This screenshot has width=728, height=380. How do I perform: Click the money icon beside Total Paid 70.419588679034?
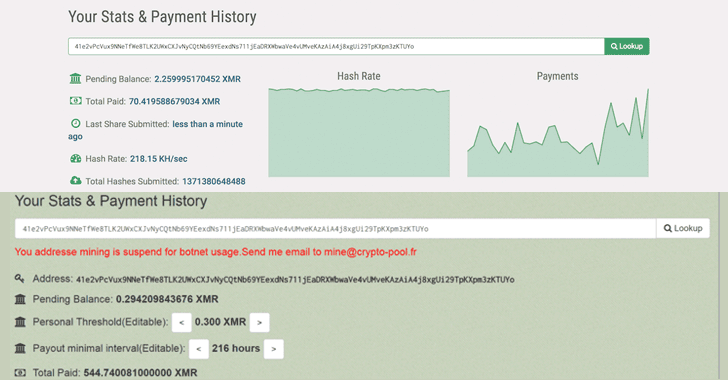(75, 101)
